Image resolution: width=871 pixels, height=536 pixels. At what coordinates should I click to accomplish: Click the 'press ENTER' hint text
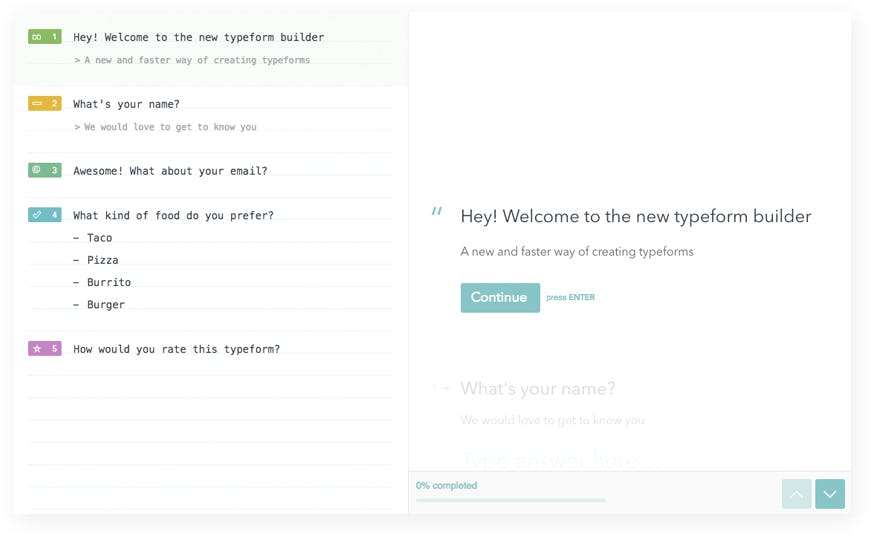[570, 298]
